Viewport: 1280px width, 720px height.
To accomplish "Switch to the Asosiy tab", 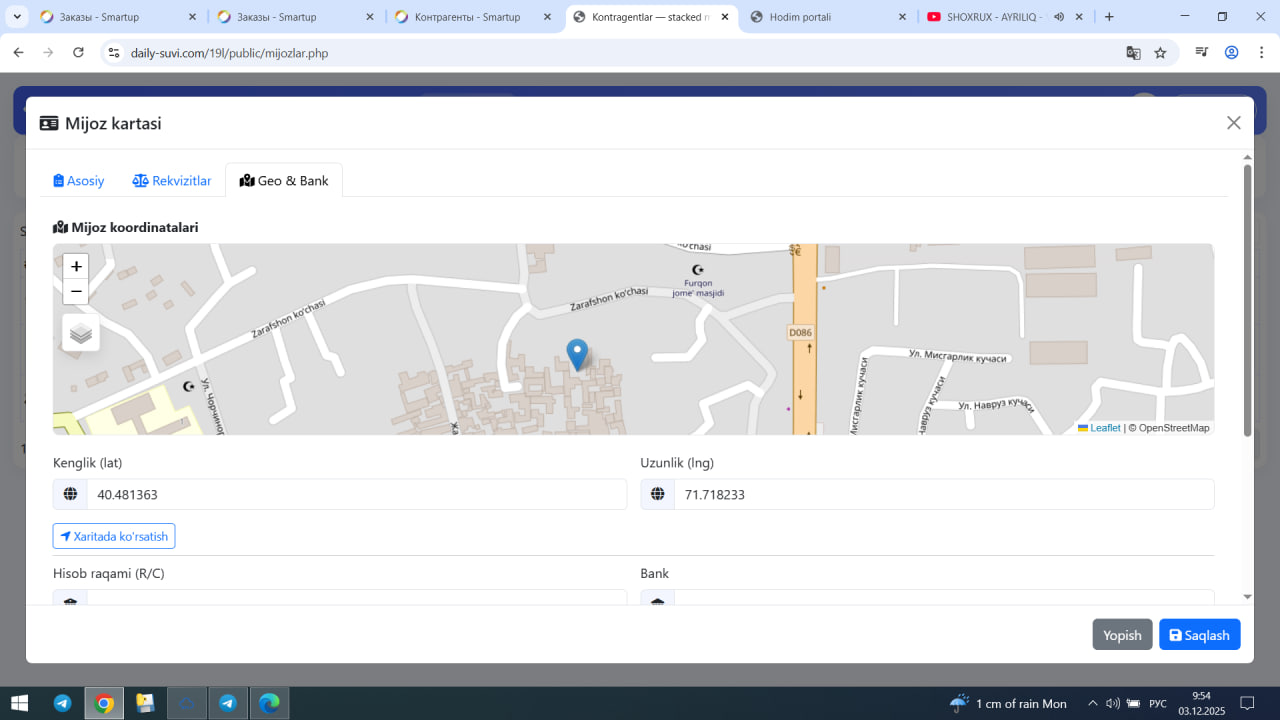I will (x=79, y=181).
